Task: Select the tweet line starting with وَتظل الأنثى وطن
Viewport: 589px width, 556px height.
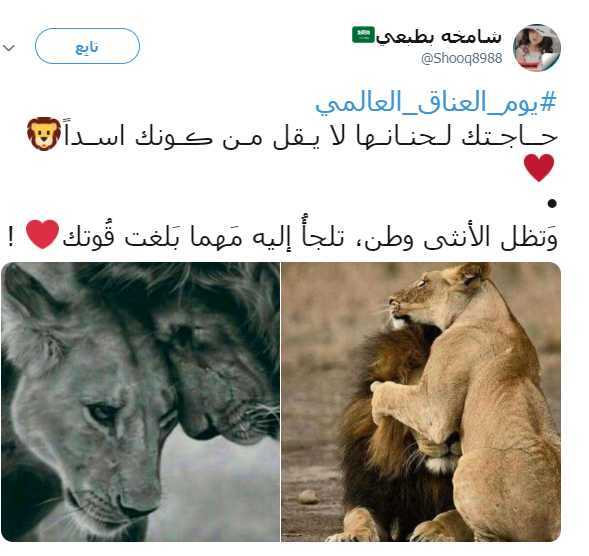Action: [x=282, y=235]
